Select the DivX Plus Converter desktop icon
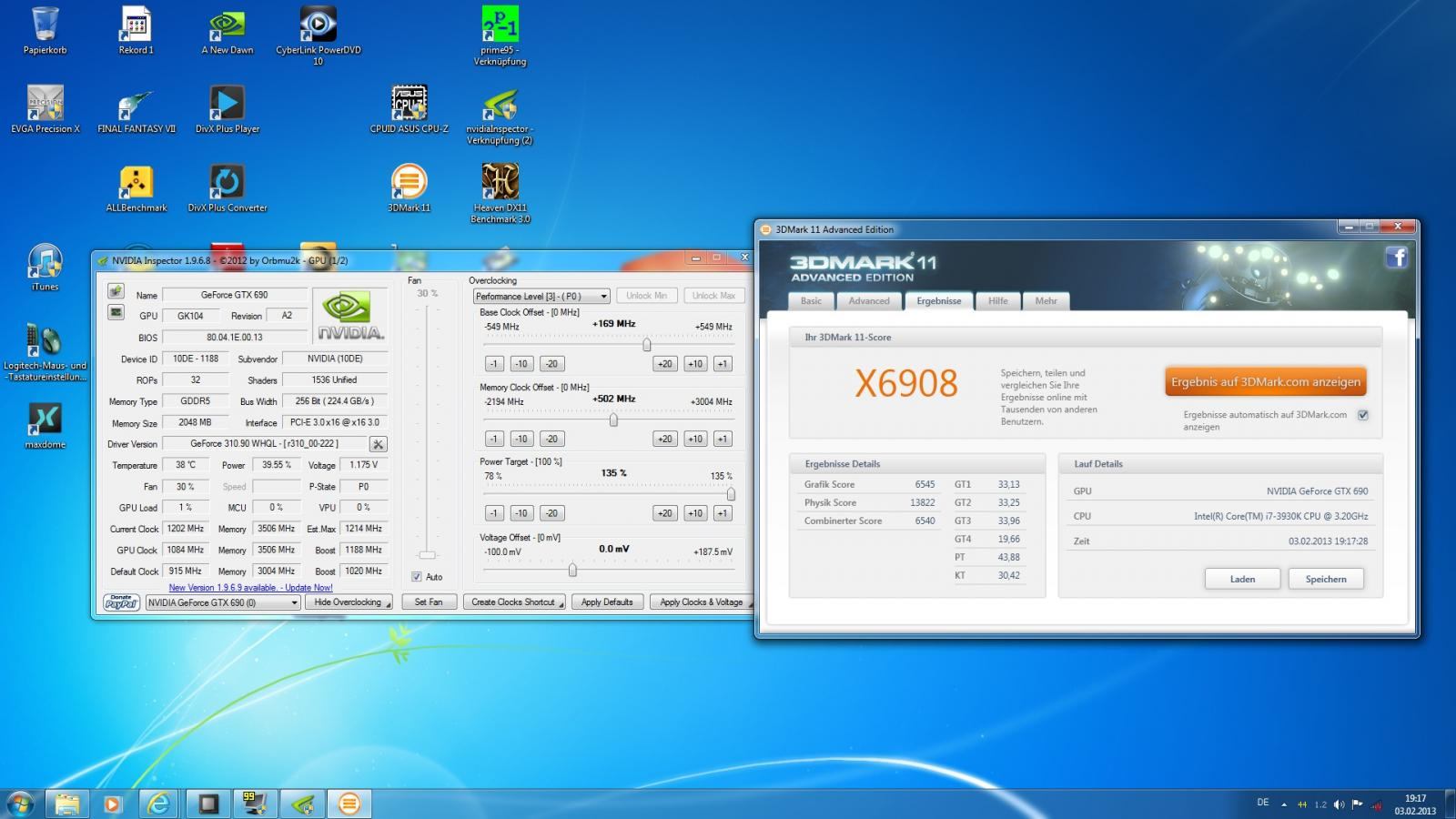The image size is (1456, 819). 227,188
